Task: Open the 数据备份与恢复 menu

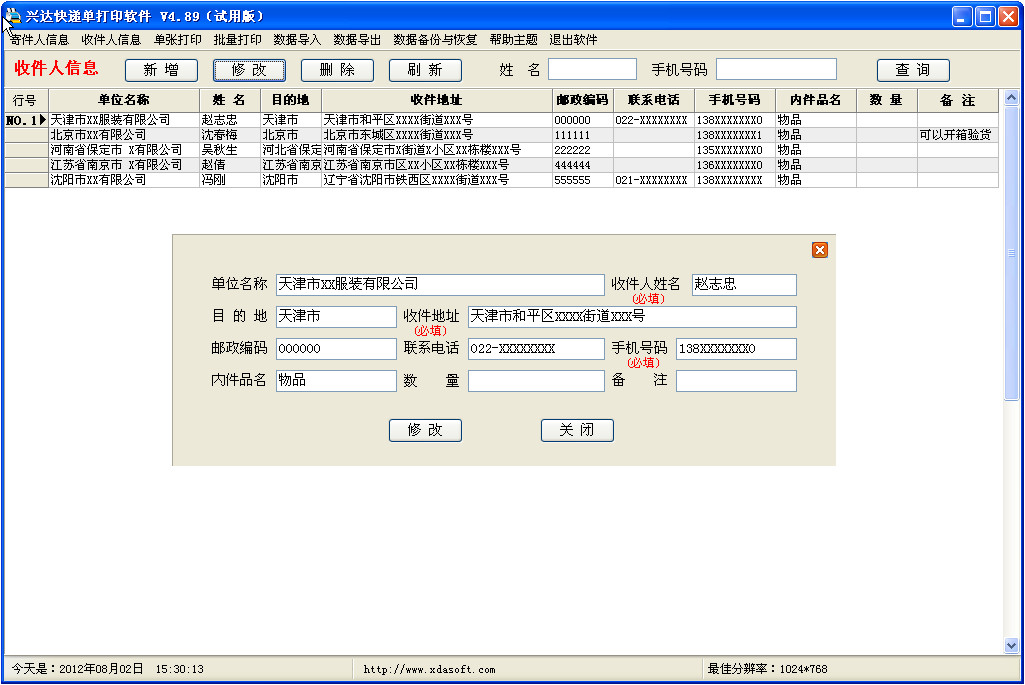Action: tap(435, 40)
